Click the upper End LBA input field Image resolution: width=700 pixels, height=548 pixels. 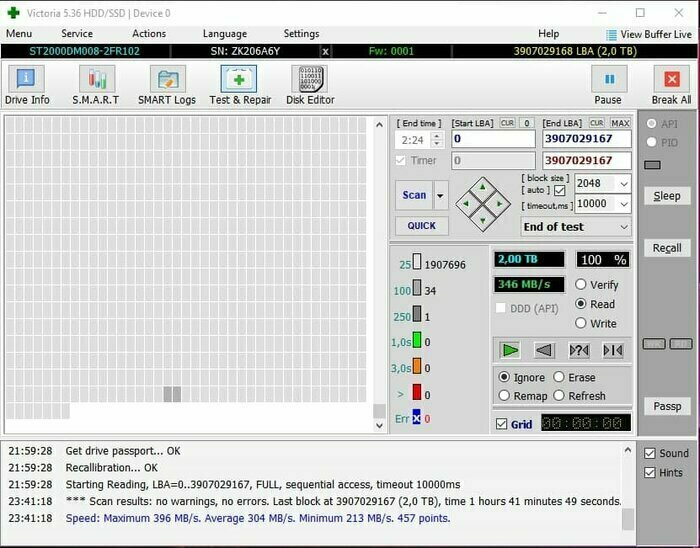[x=587, y=139]
